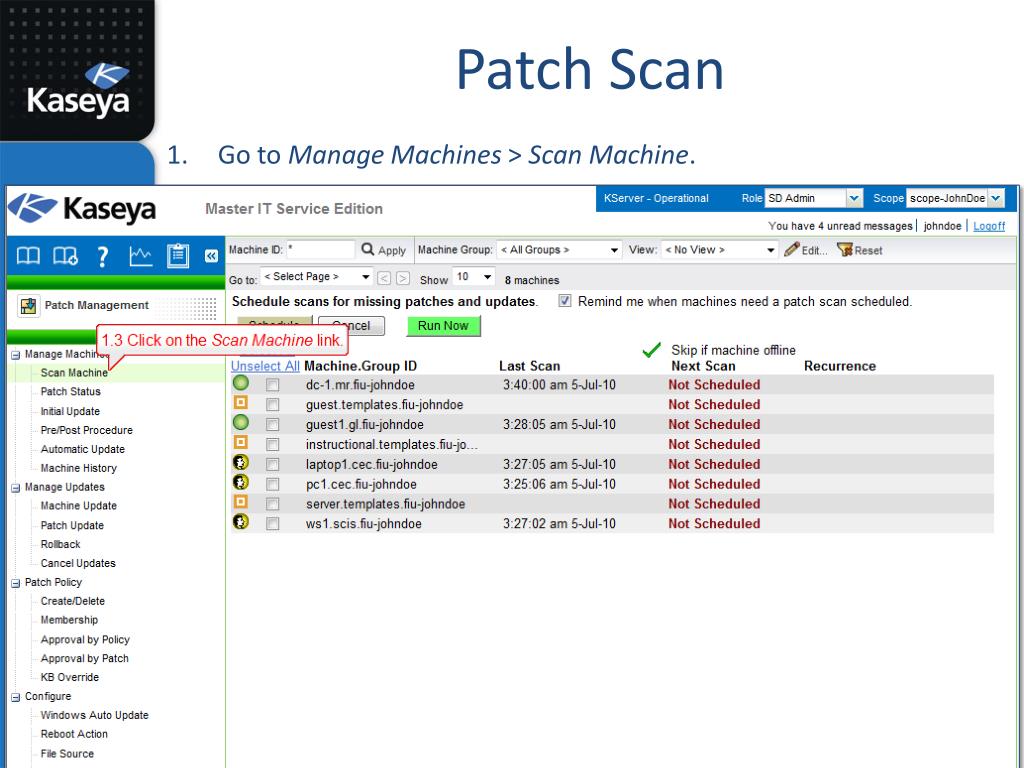Image resolution: width=1024 pixels, height=768 pixels.
Task: Open the Reboot Action page
Action: 74,735
